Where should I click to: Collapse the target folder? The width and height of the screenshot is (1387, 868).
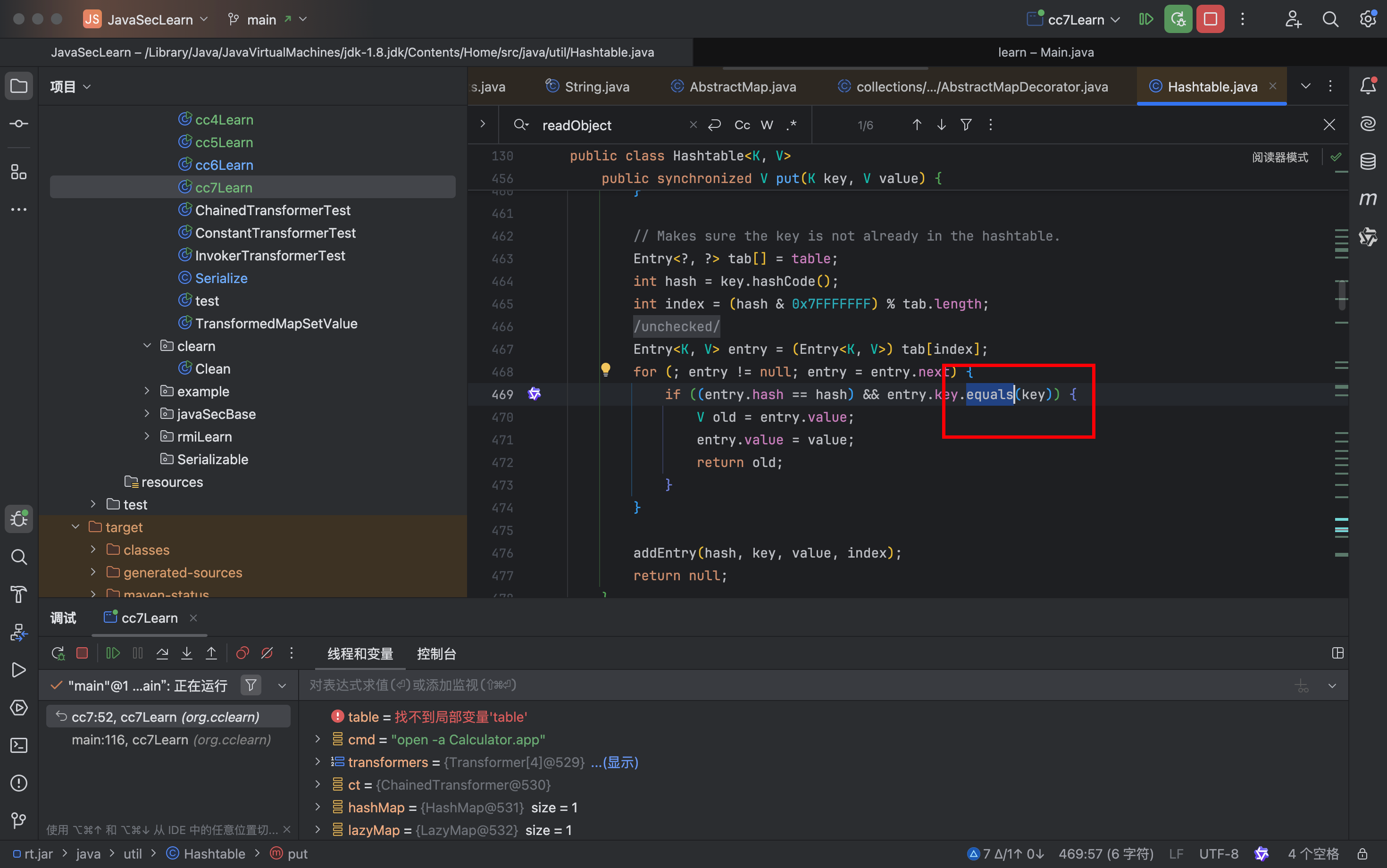point(75,527)
